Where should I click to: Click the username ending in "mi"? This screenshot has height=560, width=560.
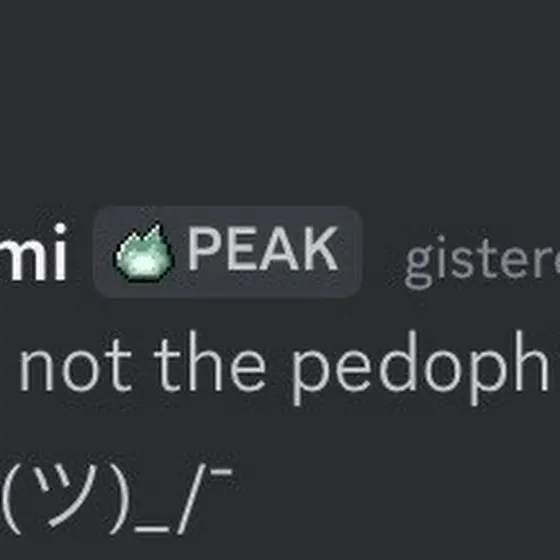pyautogui.click(x=33, y=251)
